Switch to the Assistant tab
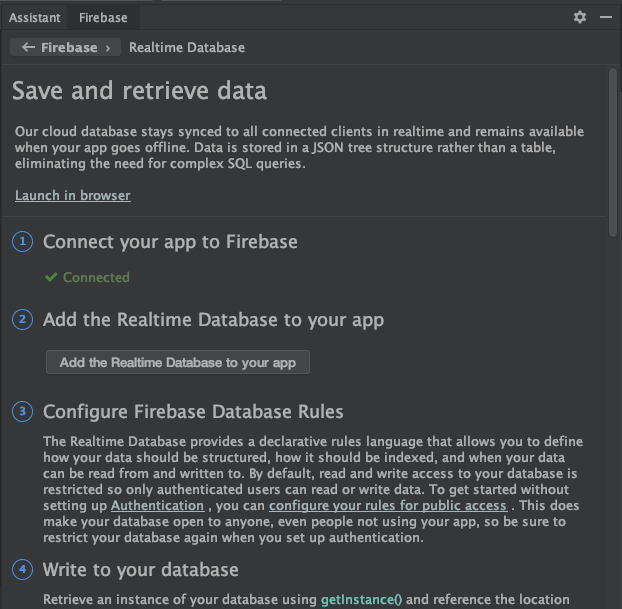 click(35, 17)
